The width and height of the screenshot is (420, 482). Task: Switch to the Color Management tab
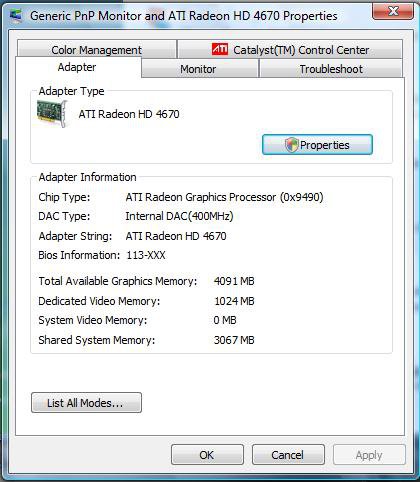coord(97,49)
